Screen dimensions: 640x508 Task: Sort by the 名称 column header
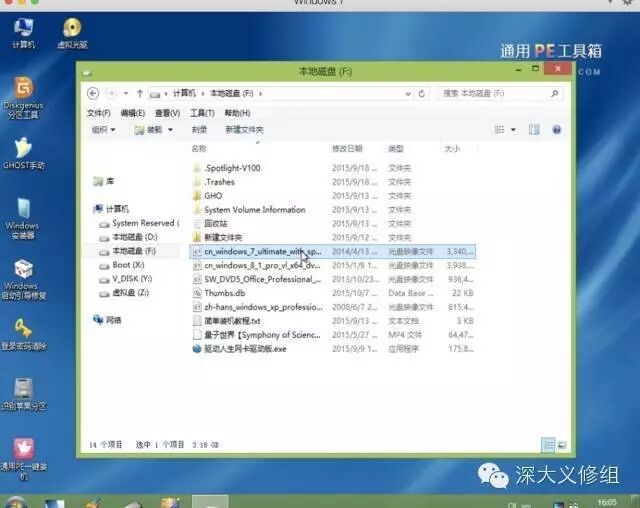point(199,149)
